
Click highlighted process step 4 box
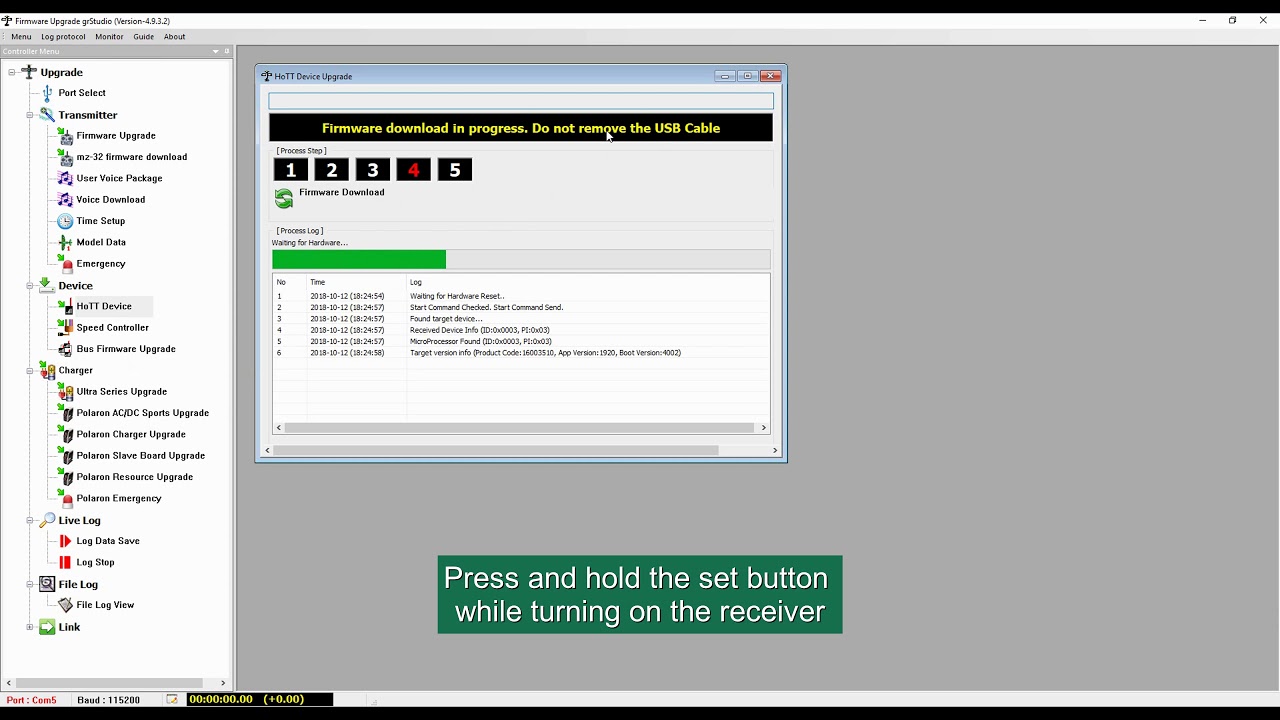(x=413, y=170)
